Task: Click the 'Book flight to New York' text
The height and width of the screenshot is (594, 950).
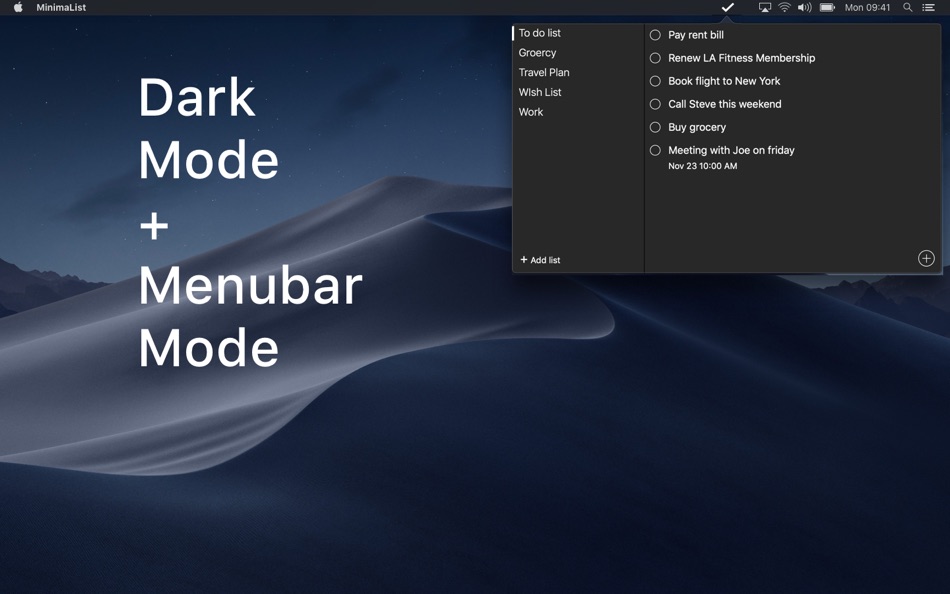Action: (x=724, y=81)
